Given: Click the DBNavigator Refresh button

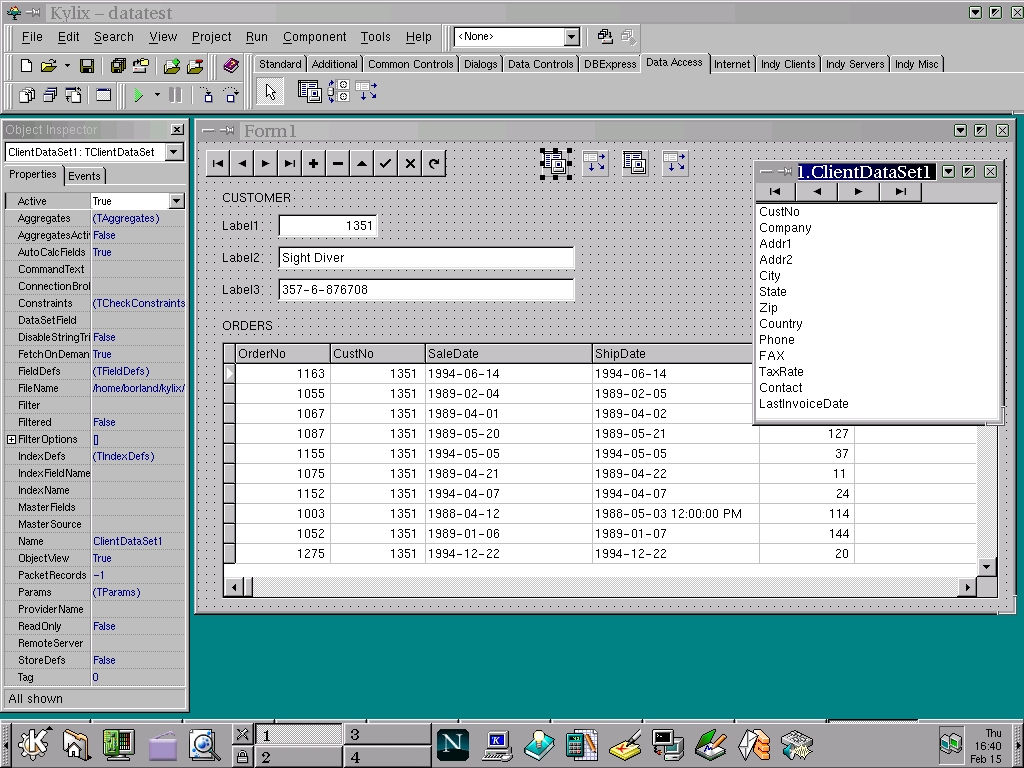Looking at the screenshot, I should pos(434,163).
